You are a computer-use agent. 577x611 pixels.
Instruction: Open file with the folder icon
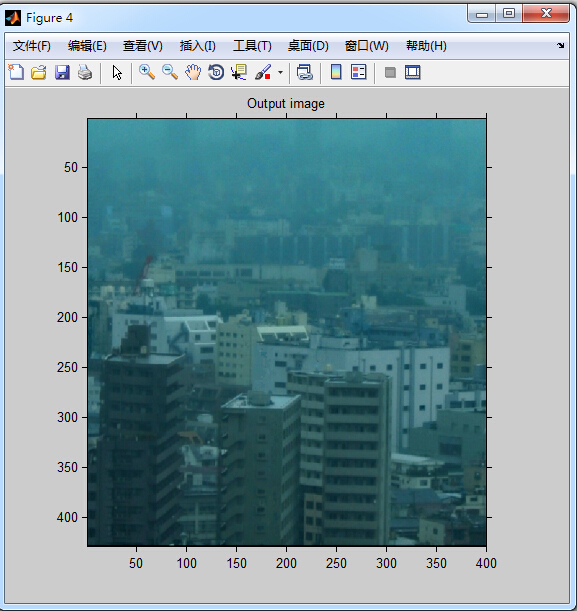39,72
